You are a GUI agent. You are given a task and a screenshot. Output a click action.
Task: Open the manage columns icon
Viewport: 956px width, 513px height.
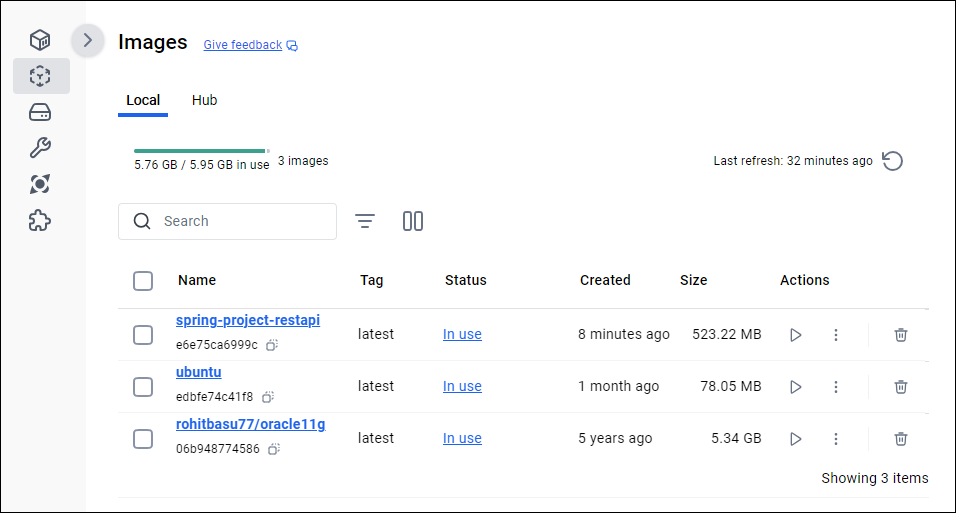click(413, 221)
